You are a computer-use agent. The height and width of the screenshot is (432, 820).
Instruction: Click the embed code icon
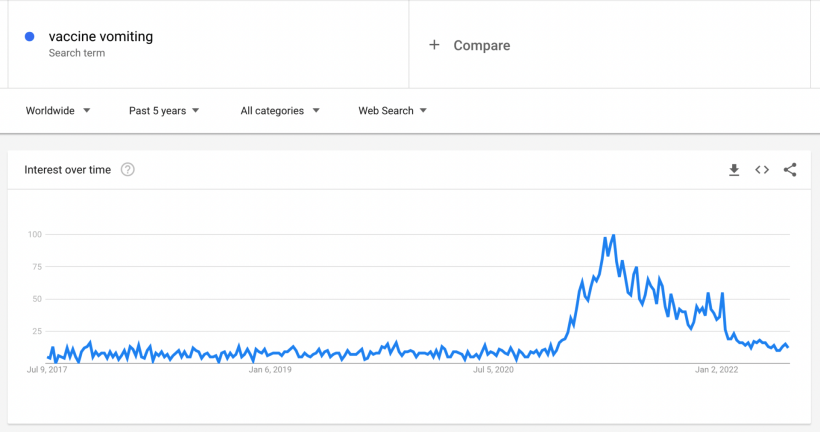[x=762, y=170]
